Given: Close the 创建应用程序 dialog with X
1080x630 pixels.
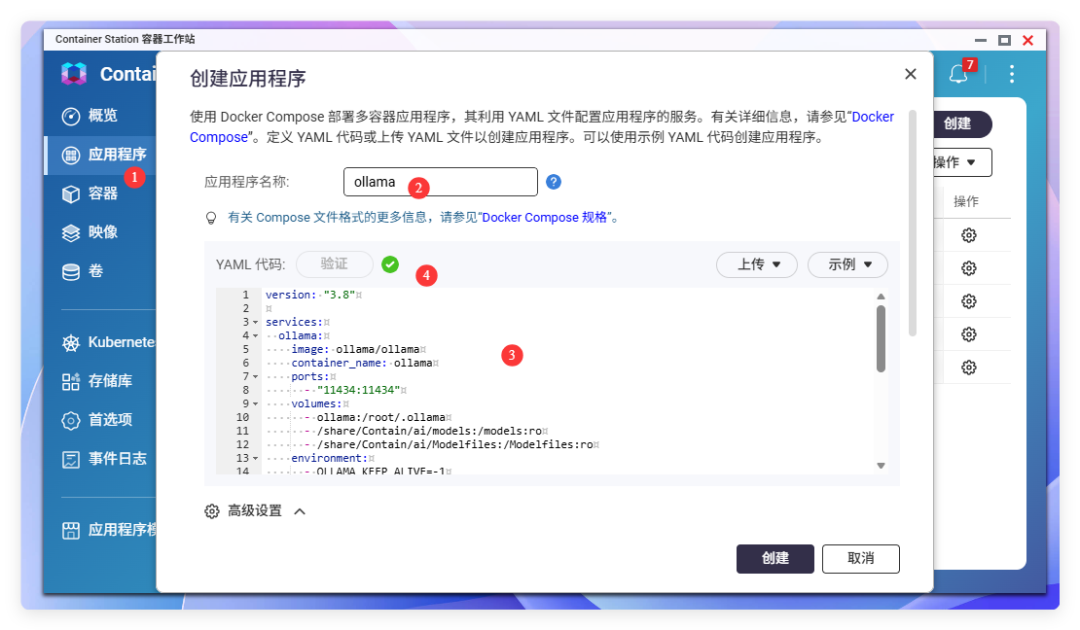Looking at the screenshot, I should tap(911, 74).
